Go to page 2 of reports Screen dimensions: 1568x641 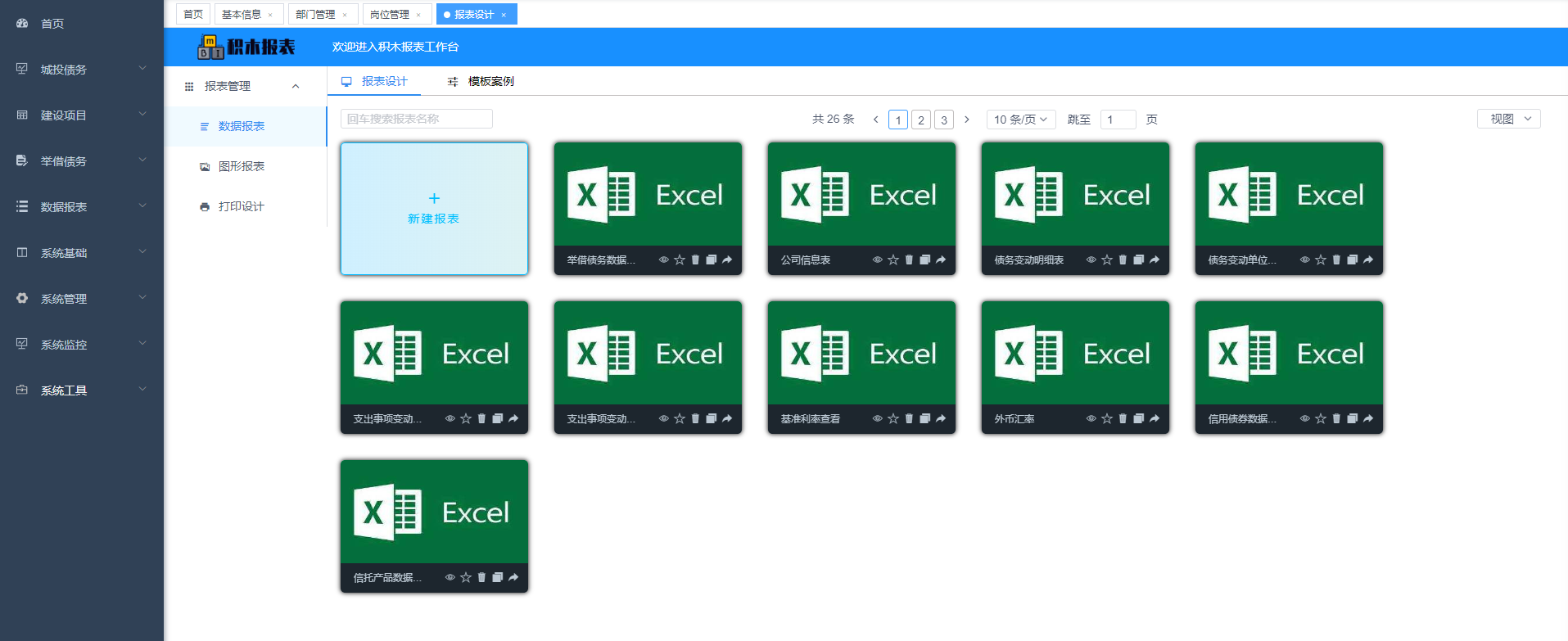[921, 120]
